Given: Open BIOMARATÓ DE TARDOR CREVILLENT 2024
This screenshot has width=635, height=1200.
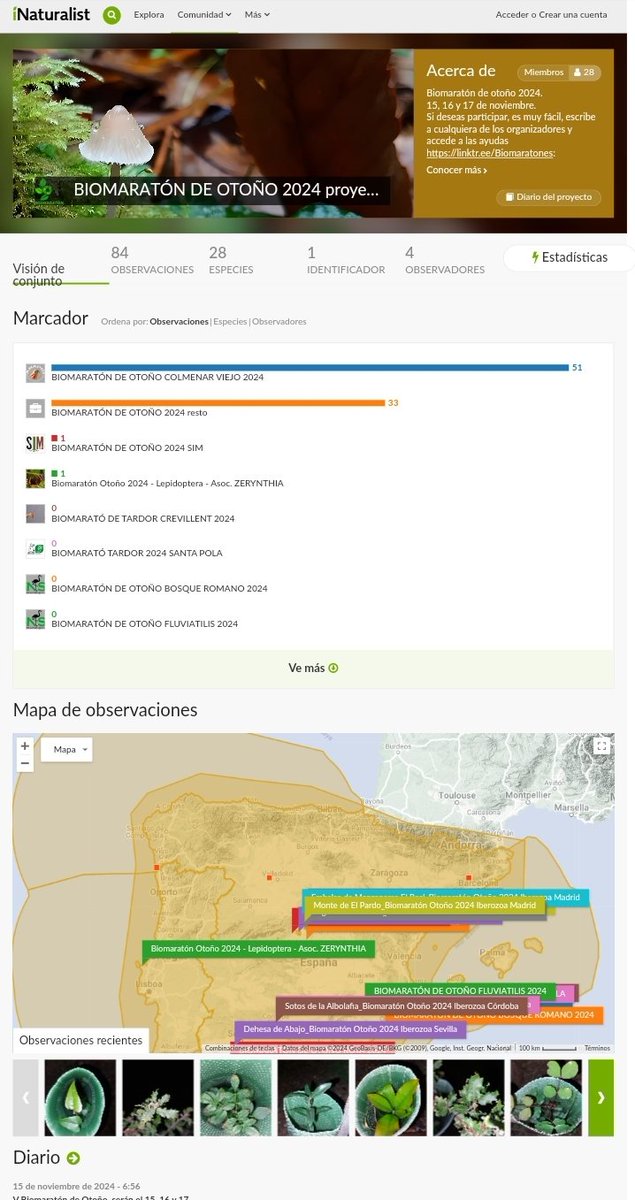Looking at the screenshot, I should (143, 519).
